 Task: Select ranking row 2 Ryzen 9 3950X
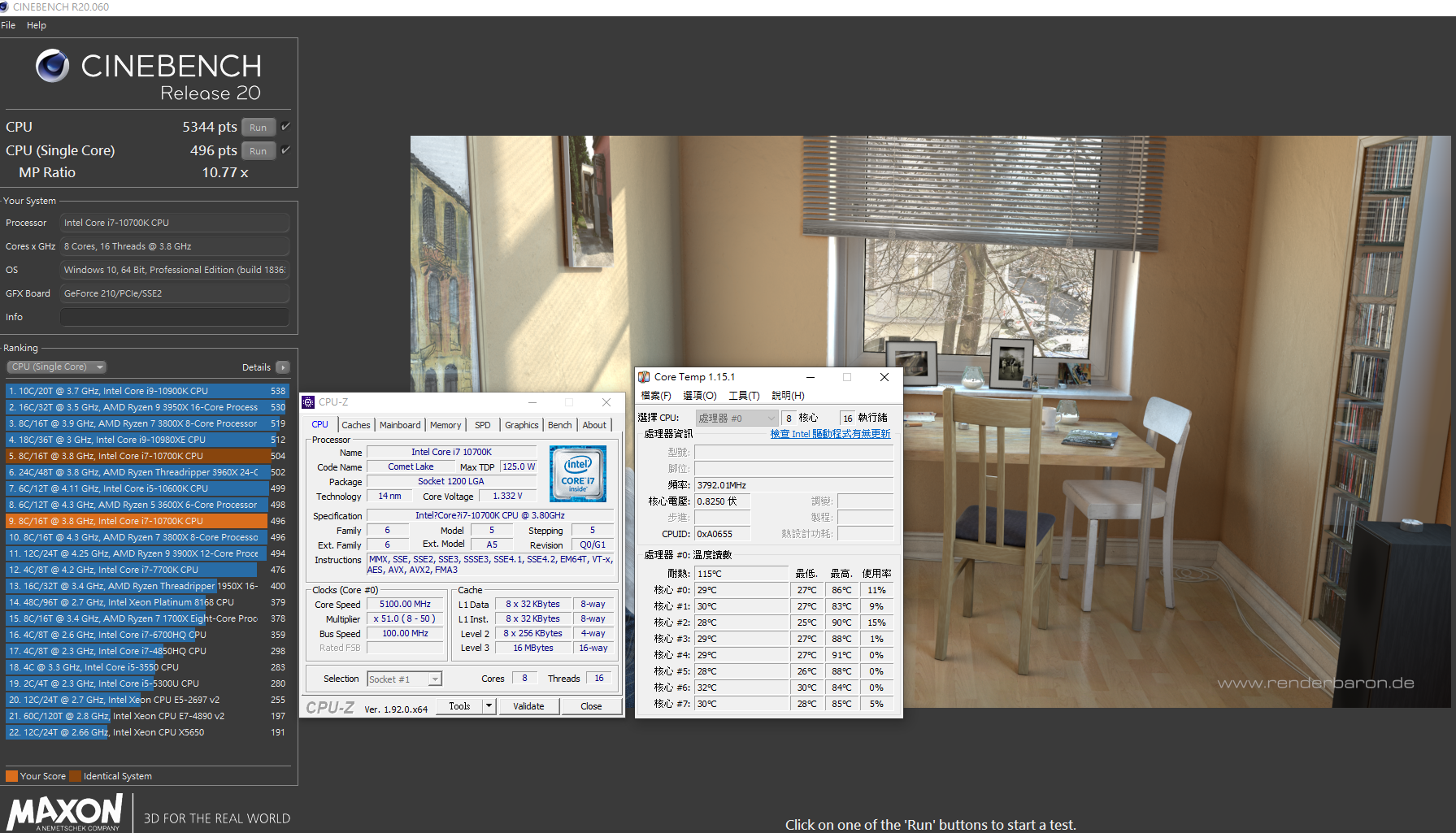pyautogui.click(x=146, y=407)
